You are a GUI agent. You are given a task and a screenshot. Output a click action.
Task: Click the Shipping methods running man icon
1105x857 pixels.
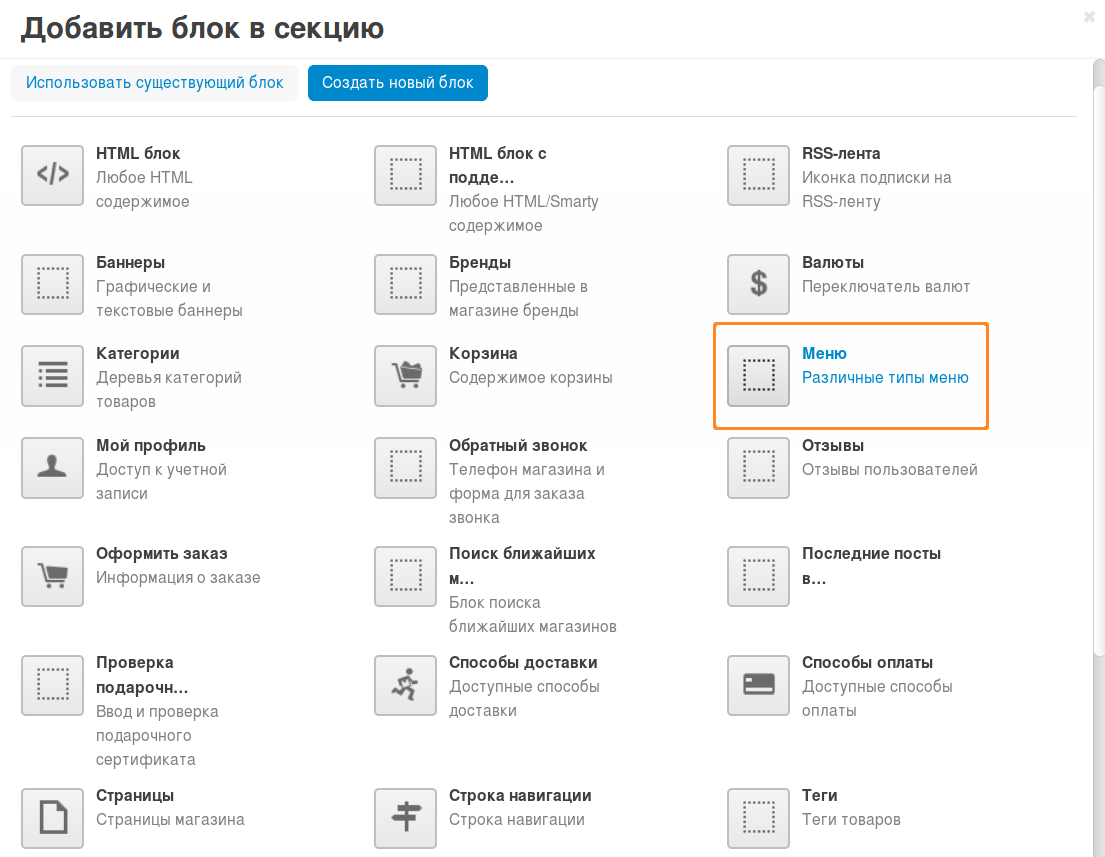click(x=405, y=685)
